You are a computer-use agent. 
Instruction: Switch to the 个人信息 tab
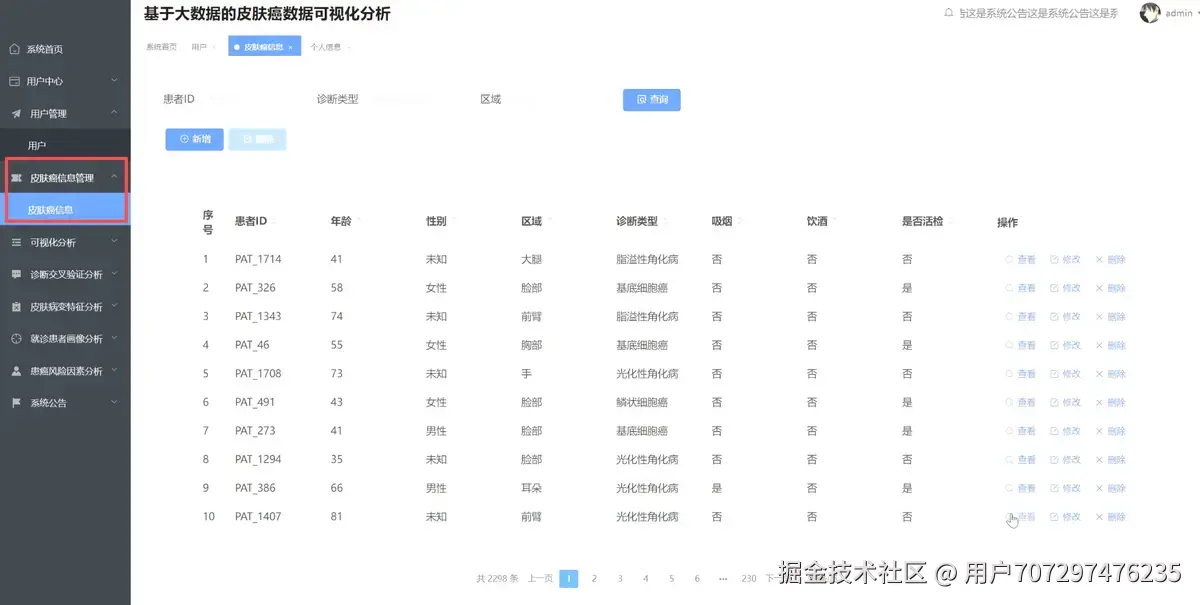[x=327, y=46]
